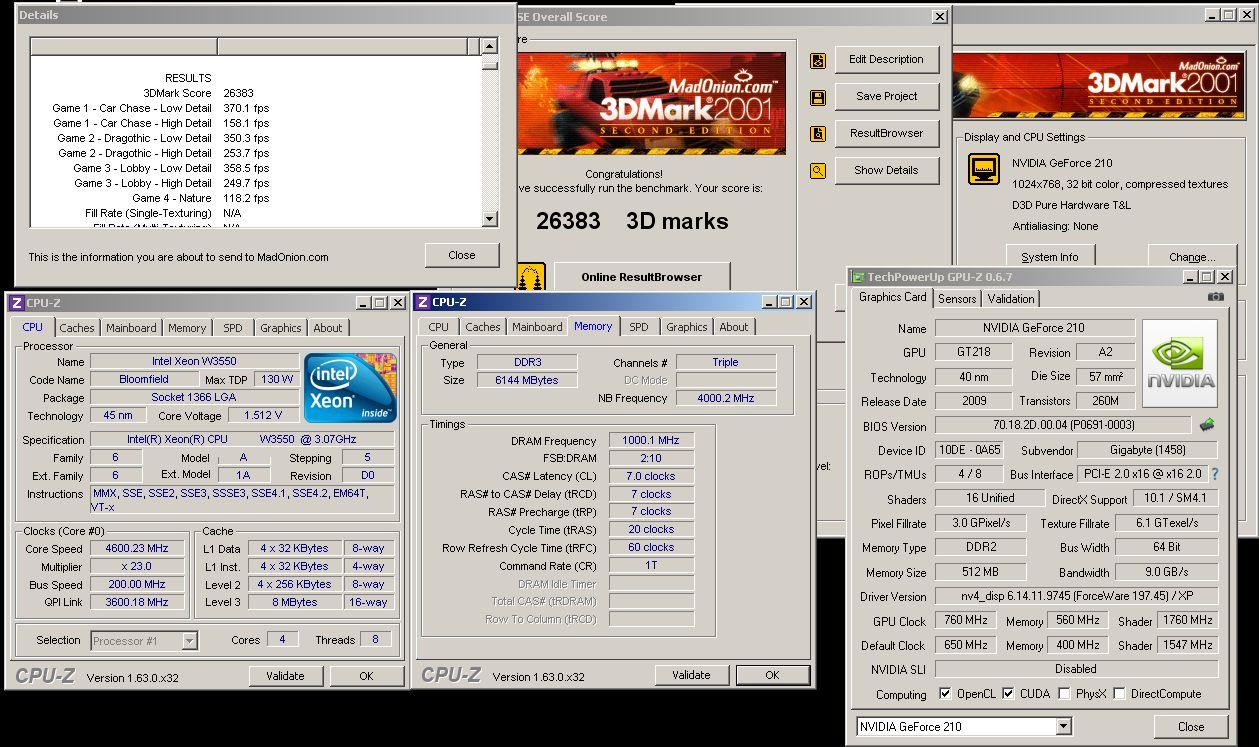Image resolution: width=1259 pixels, height=747 pixels.
Task: Click the Edit Description button
Action: tap(886, 60)
